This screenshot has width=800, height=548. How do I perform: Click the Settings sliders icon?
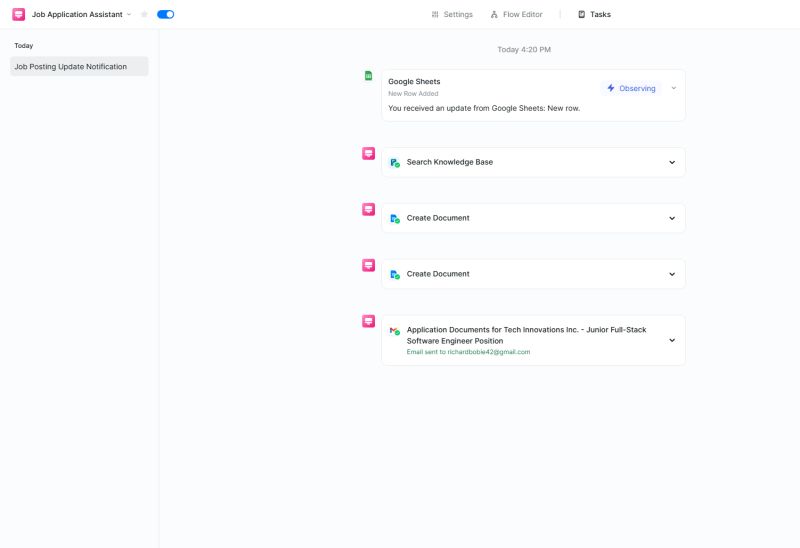[x=435, y=14]
